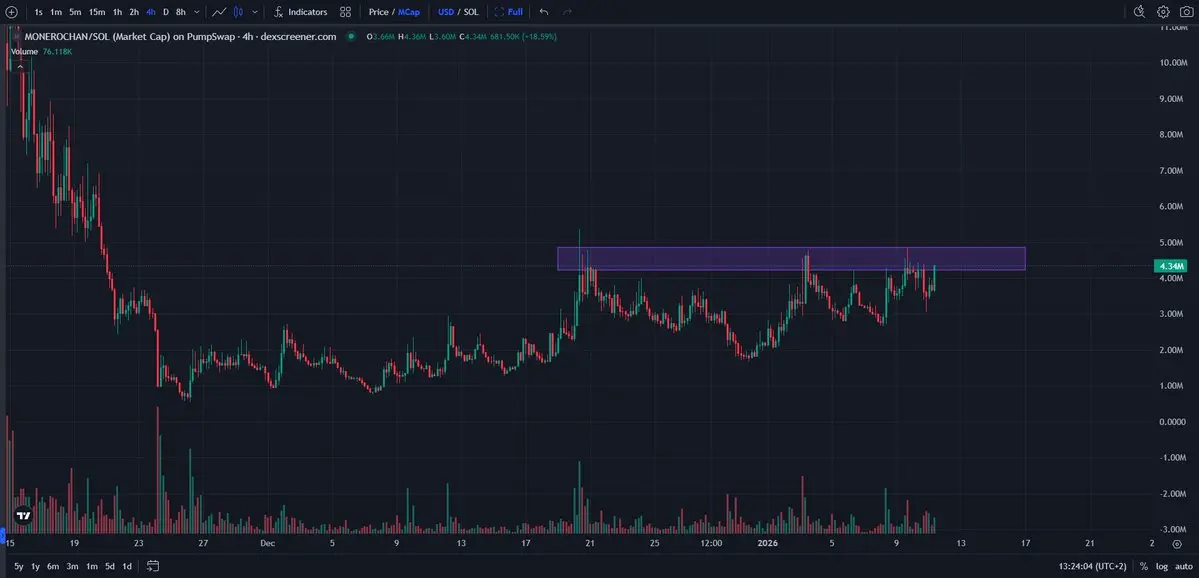This screenshot has height=578, width=1199.
Task: Click the 2026 time axis label
Action: (766, 544)
